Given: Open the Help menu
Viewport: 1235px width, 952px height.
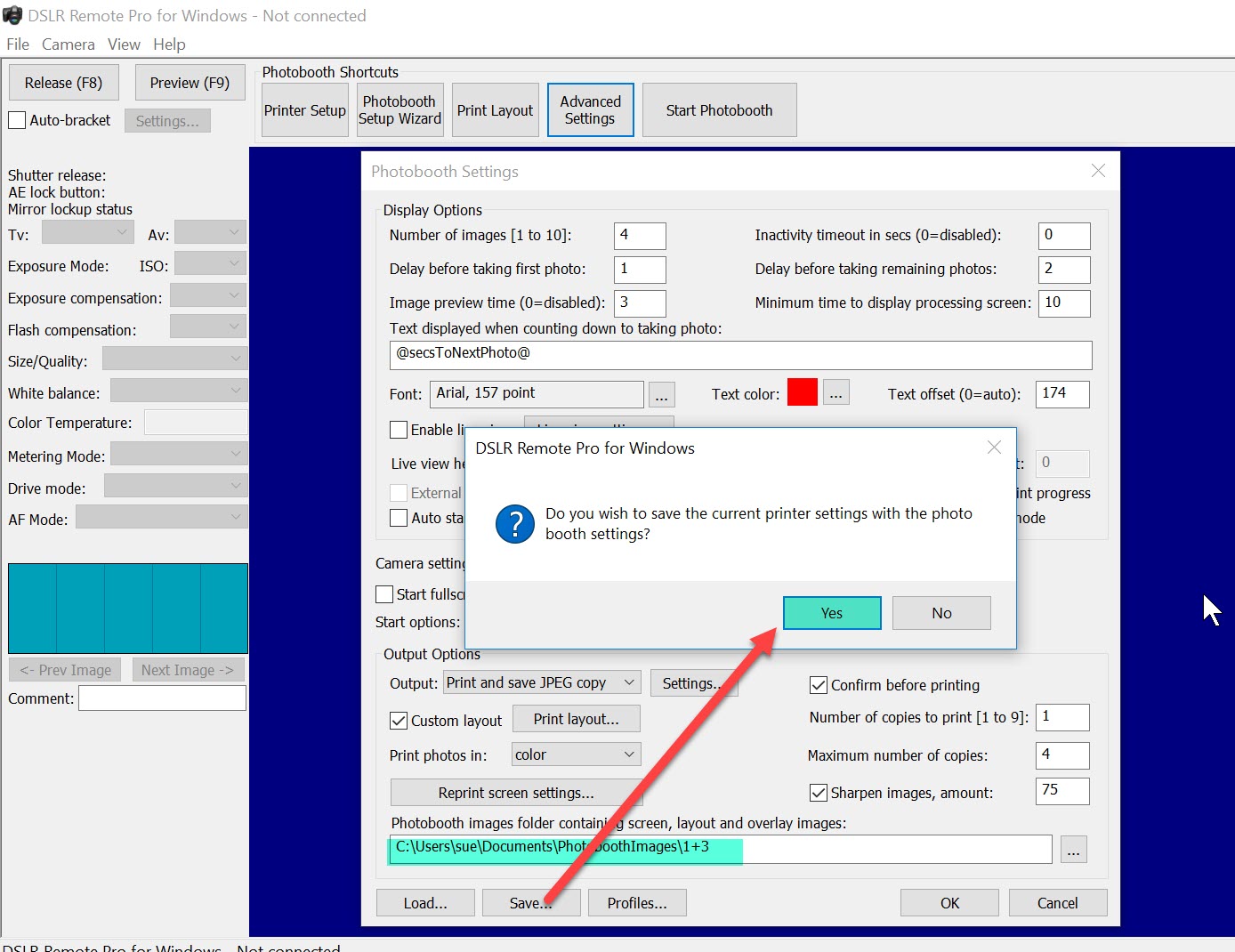Looking at the screenshot, I should click(x=169, y=44).
